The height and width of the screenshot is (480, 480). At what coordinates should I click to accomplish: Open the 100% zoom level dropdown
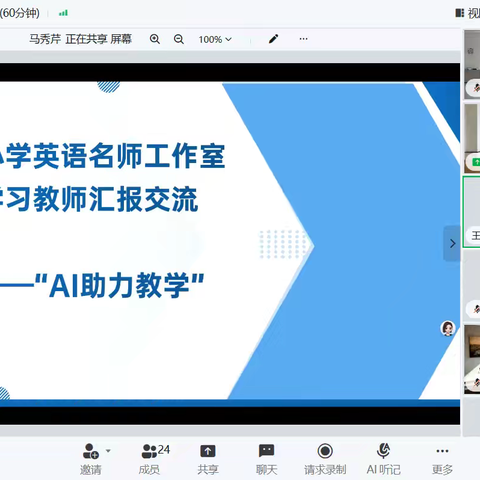[215, 39]
